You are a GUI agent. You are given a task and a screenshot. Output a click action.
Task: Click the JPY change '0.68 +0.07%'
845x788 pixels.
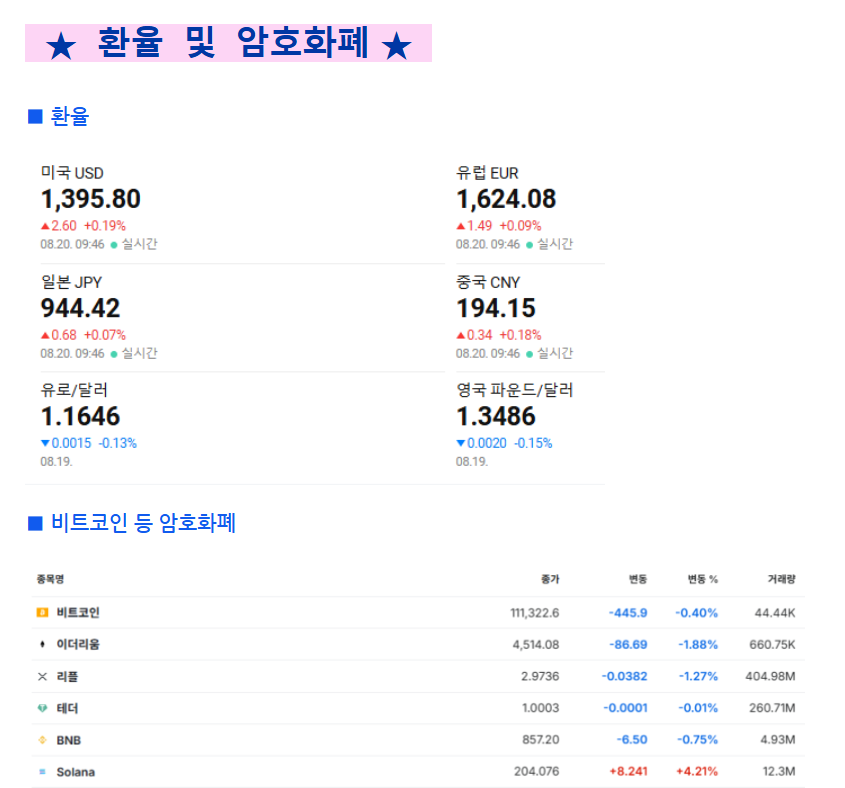point(83,335)
